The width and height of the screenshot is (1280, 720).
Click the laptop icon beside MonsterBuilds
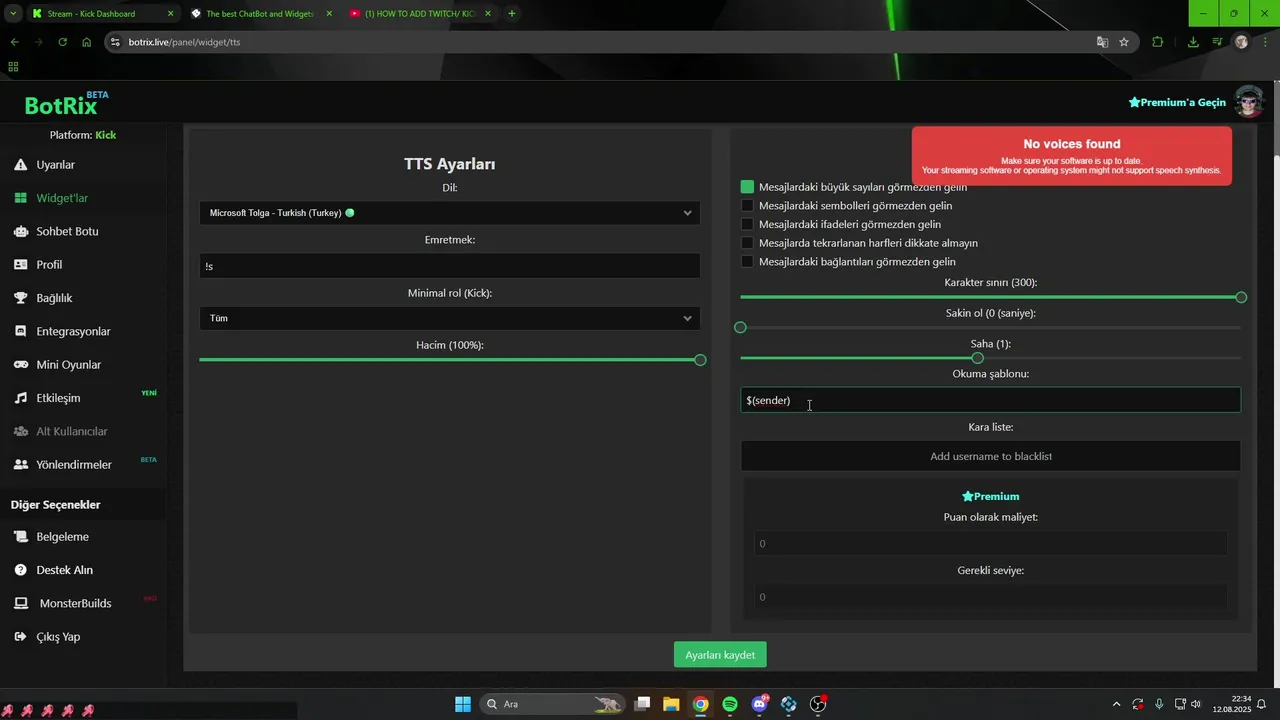click(x=21, y=604)
